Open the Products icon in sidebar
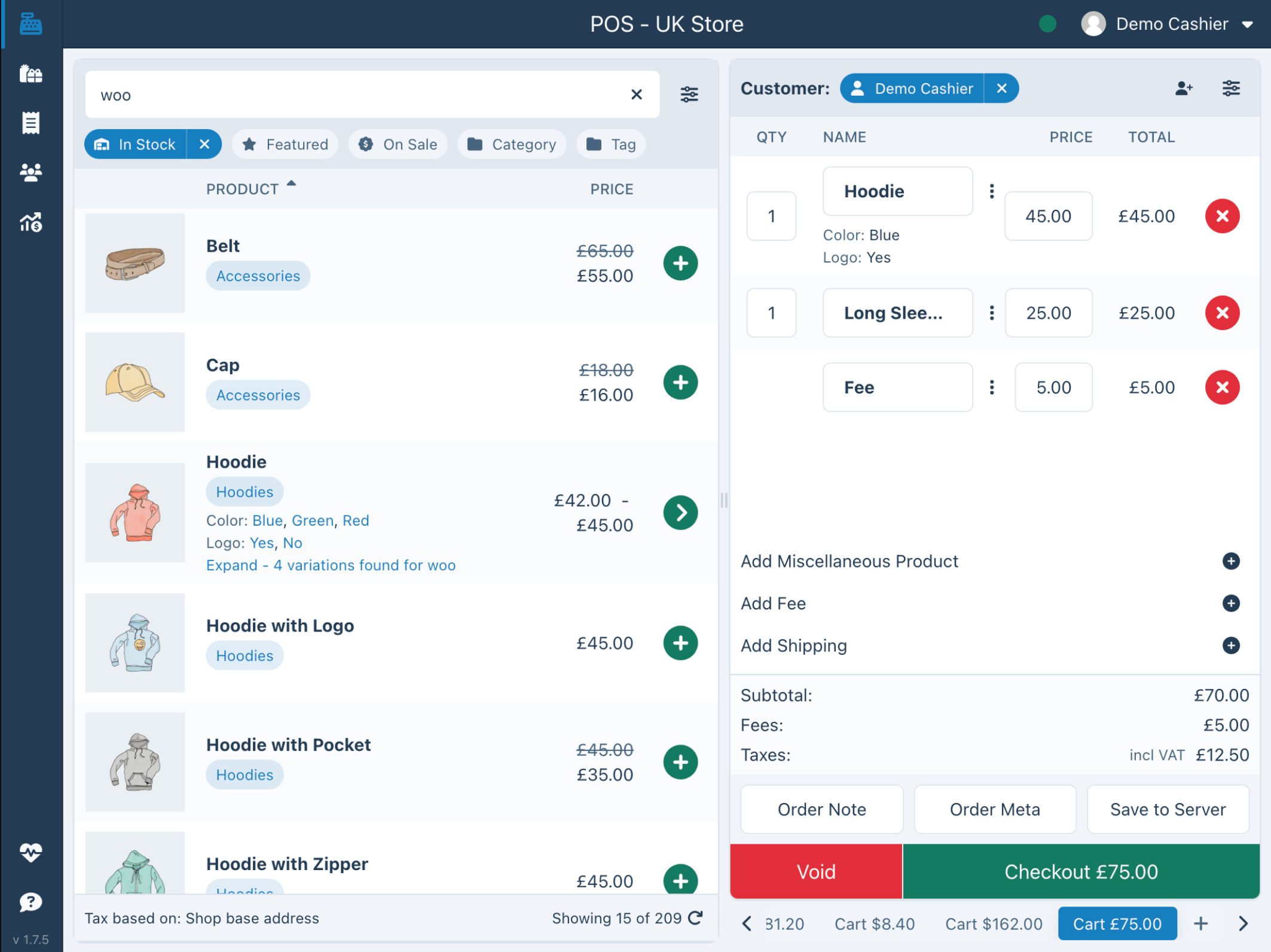1271x952 pixels. (30, 74)
